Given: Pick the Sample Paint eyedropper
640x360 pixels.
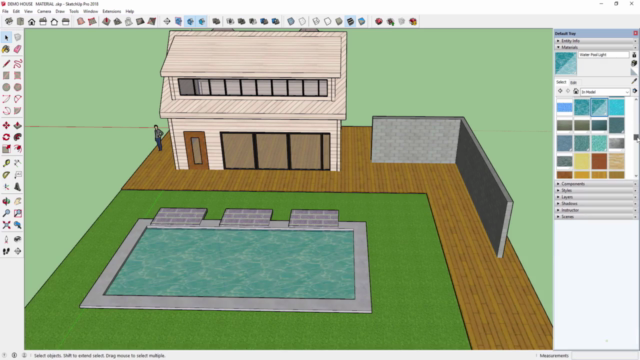Looking at the screenshot, I should [634, 81].
